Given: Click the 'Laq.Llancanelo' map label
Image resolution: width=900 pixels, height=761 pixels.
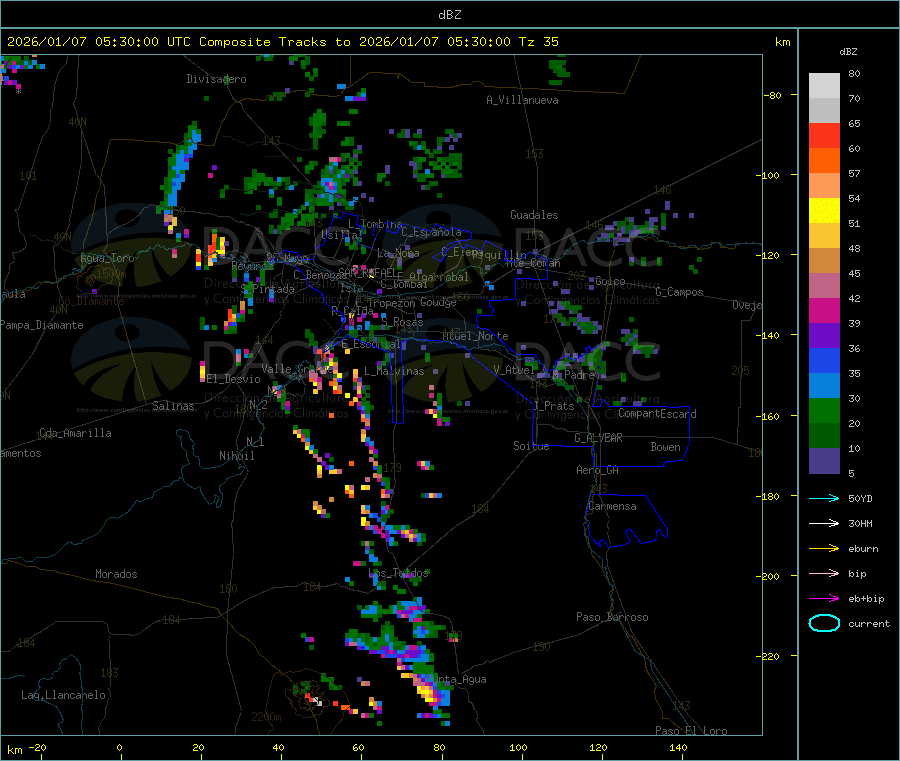Looking at the screenshot, I should (x=63, y=695).
